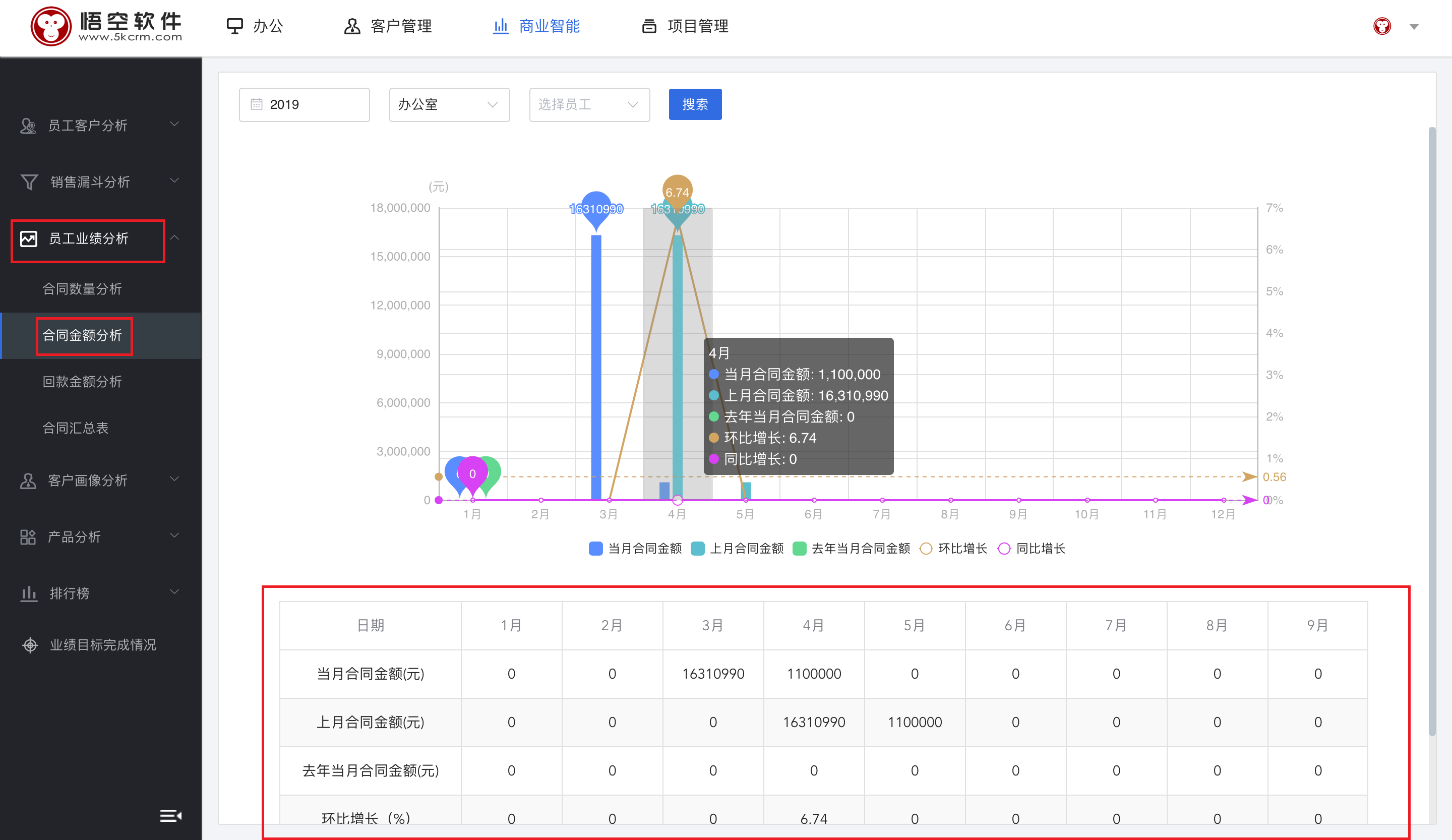Select 合同金额分析 in sidebar
The height and width of the screenshot is (840, 1452).
click(x=82, y=335)
